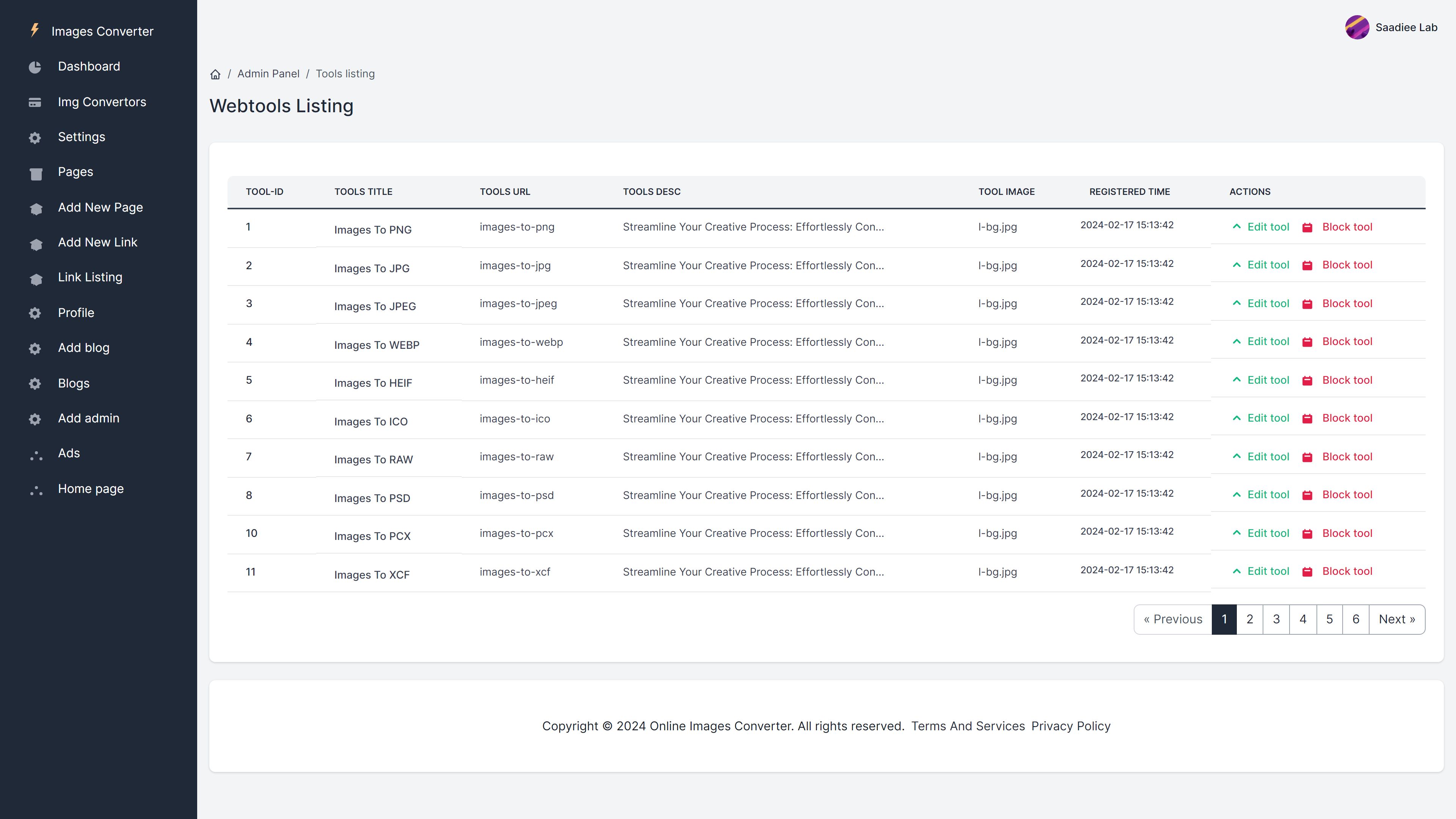Open the Privacy Policy footer link
This screenshot has height=819, width=1456.
tap(1070, 726)
